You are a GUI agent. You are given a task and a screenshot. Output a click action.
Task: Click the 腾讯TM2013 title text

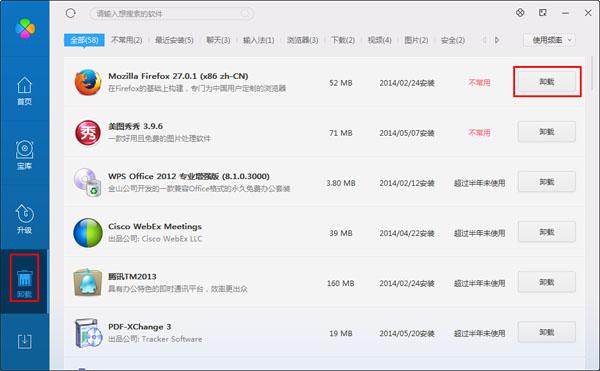click(132, 277)
